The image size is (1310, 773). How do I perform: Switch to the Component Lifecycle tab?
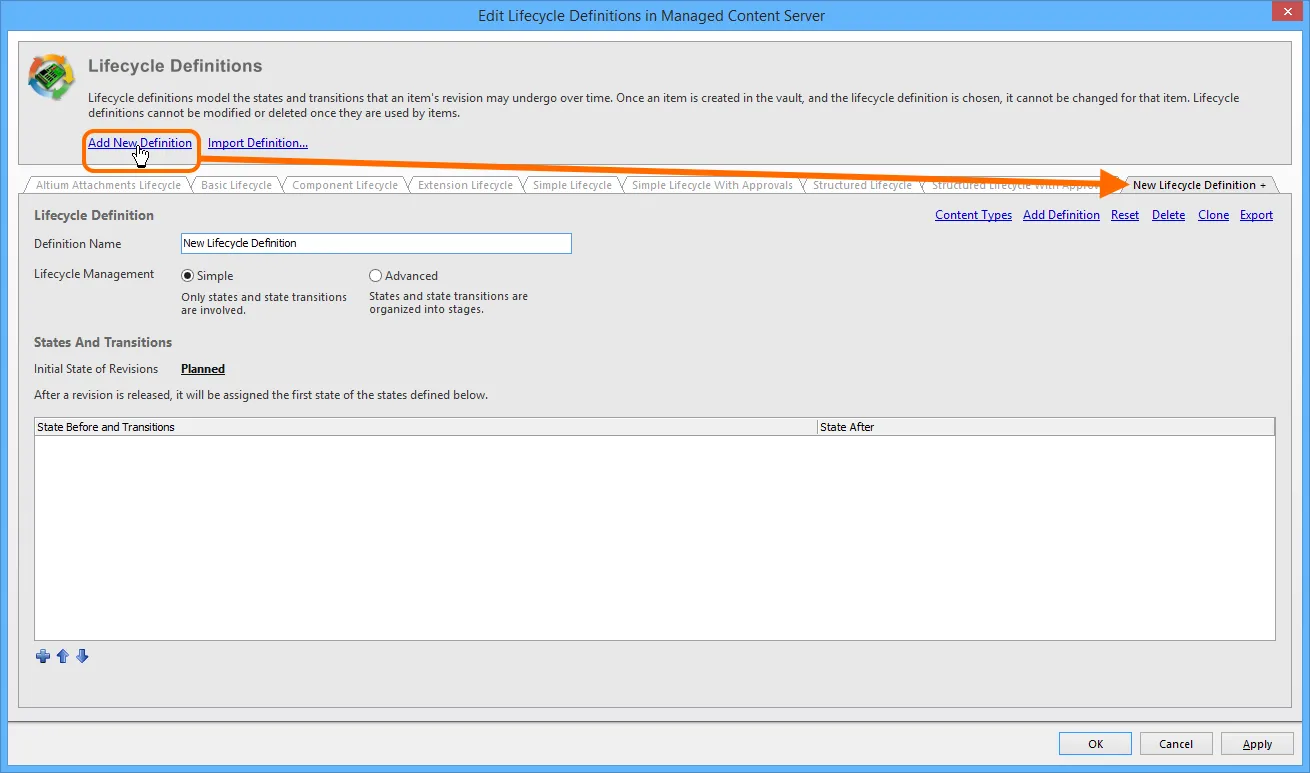[345, 185]
